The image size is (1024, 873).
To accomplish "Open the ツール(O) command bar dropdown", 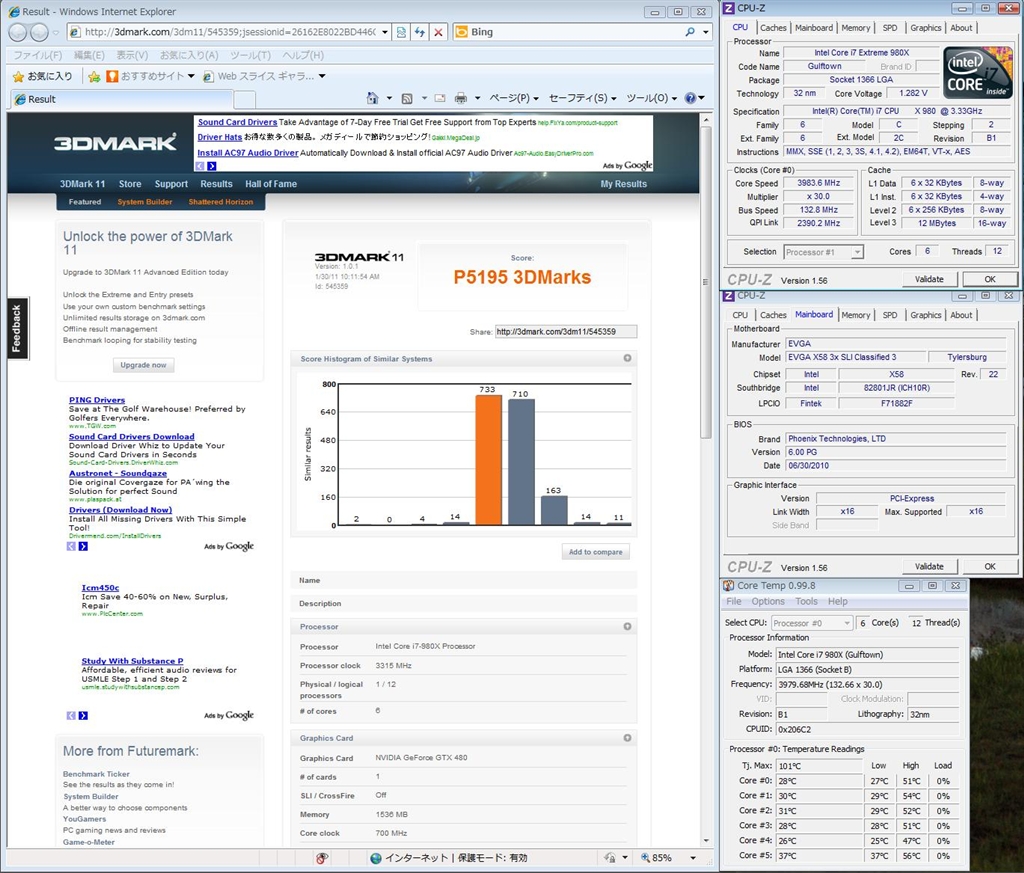I will point(652,99).
